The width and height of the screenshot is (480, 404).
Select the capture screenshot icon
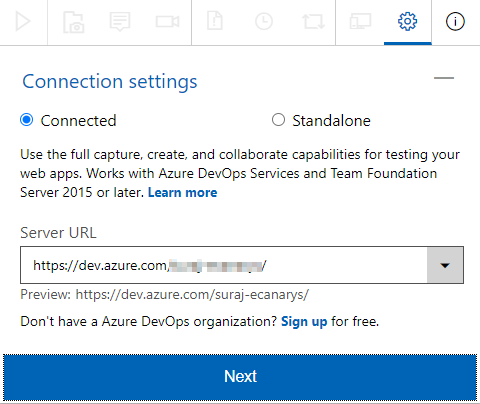(x=73, y=22)
